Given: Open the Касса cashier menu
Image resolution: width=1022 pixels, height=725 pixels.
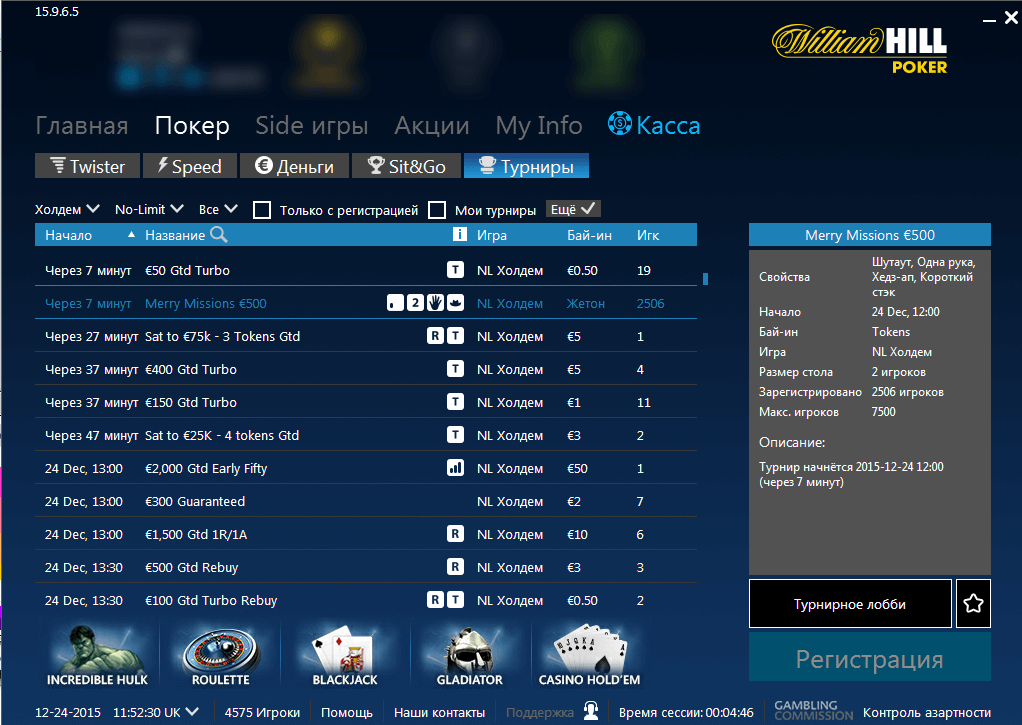Looking at the screenshot, I should click(654, 126).
